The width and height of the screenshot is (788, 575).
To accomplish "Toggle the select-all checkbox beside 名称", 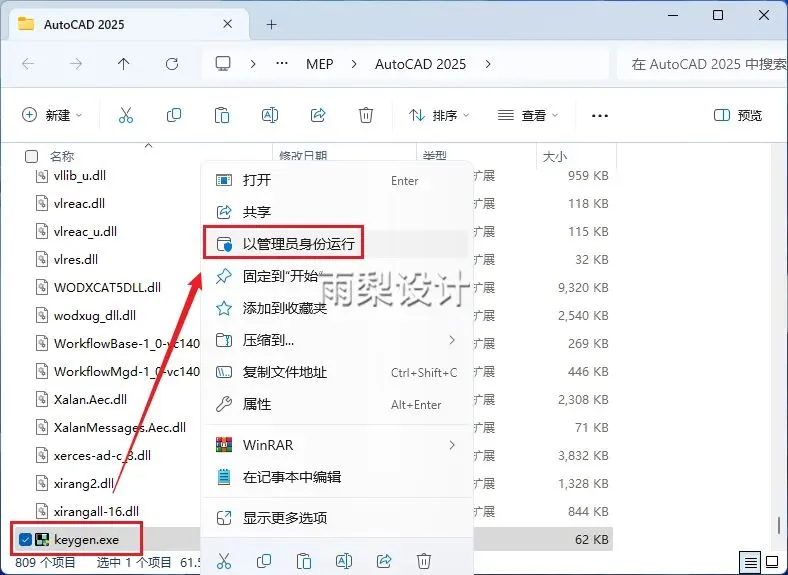I will [31, 156].
